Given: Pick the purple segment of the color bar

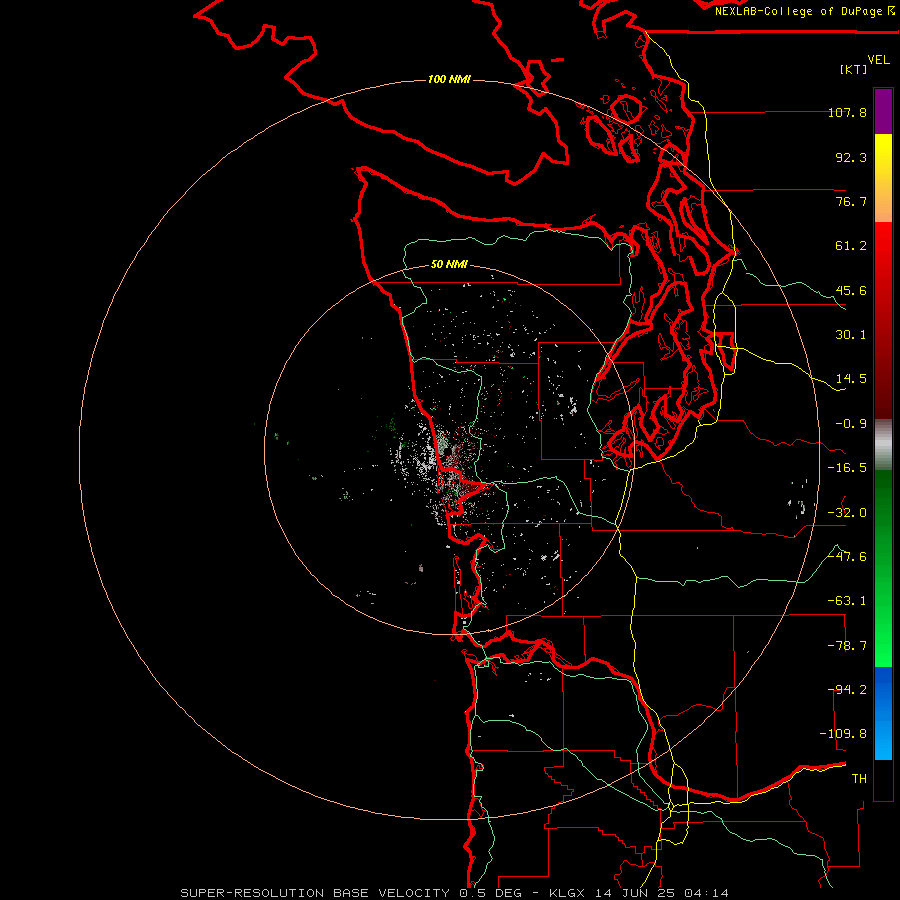Looking at the screenshot, I should tap(883, 112).
